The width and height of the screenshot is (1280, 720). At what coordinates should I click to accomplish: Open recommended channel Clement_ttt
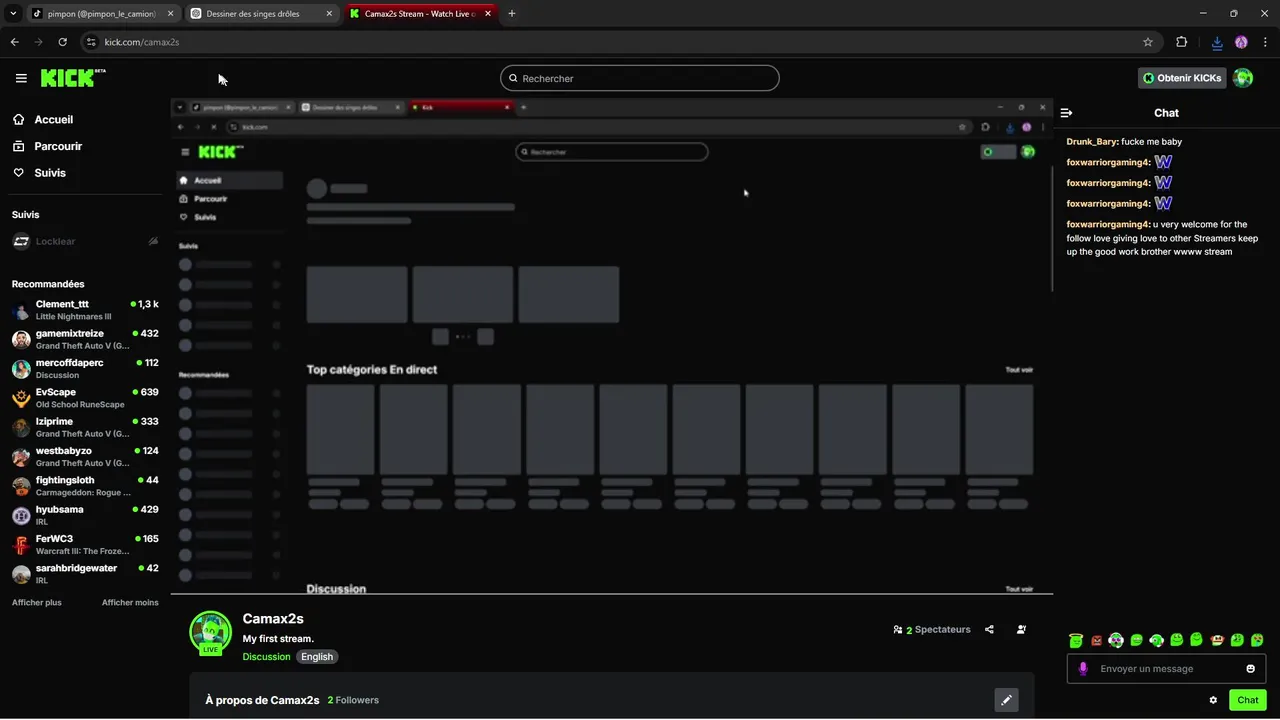pyautogui.click(x=85, y=310)
